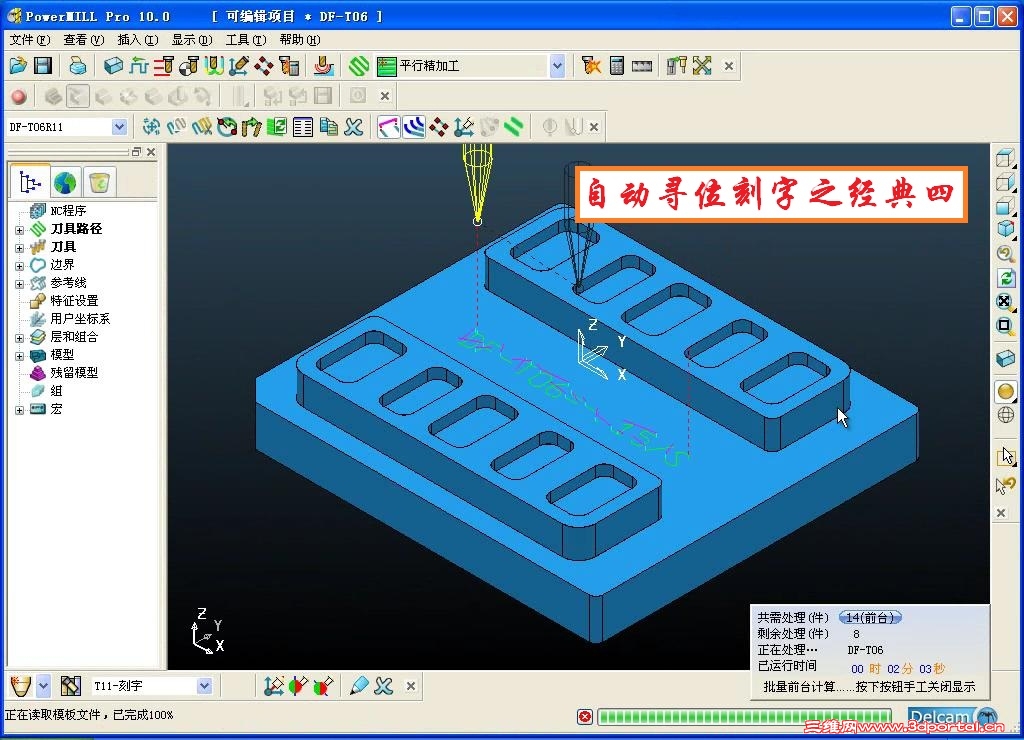This screenshot has width=1024, height=740.
Task: Expand the 边界 tree node
Action: [x=20, y=266]
